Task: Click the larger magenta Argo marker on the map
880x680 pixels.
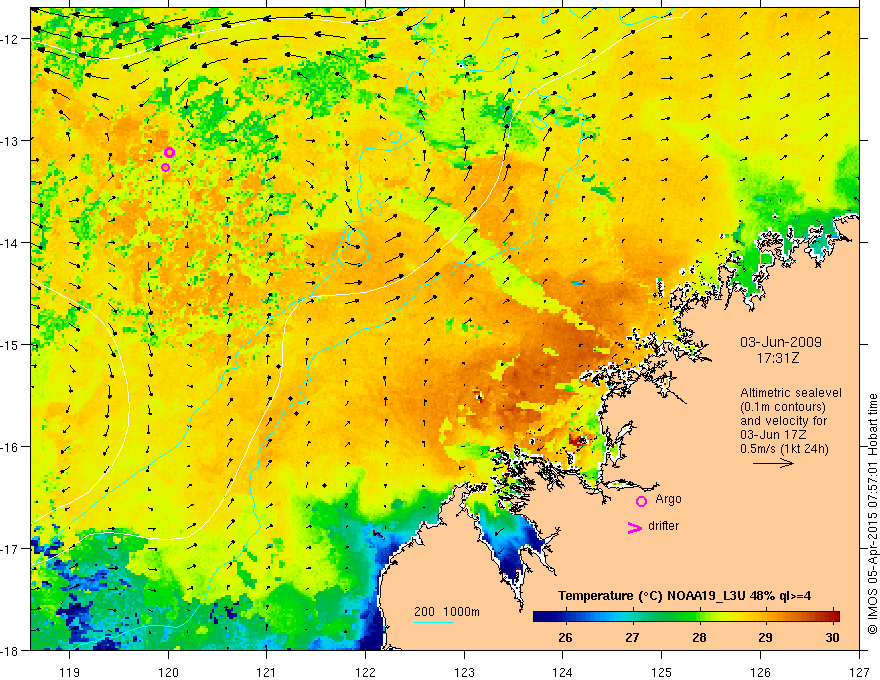Action: click(169, 153)
